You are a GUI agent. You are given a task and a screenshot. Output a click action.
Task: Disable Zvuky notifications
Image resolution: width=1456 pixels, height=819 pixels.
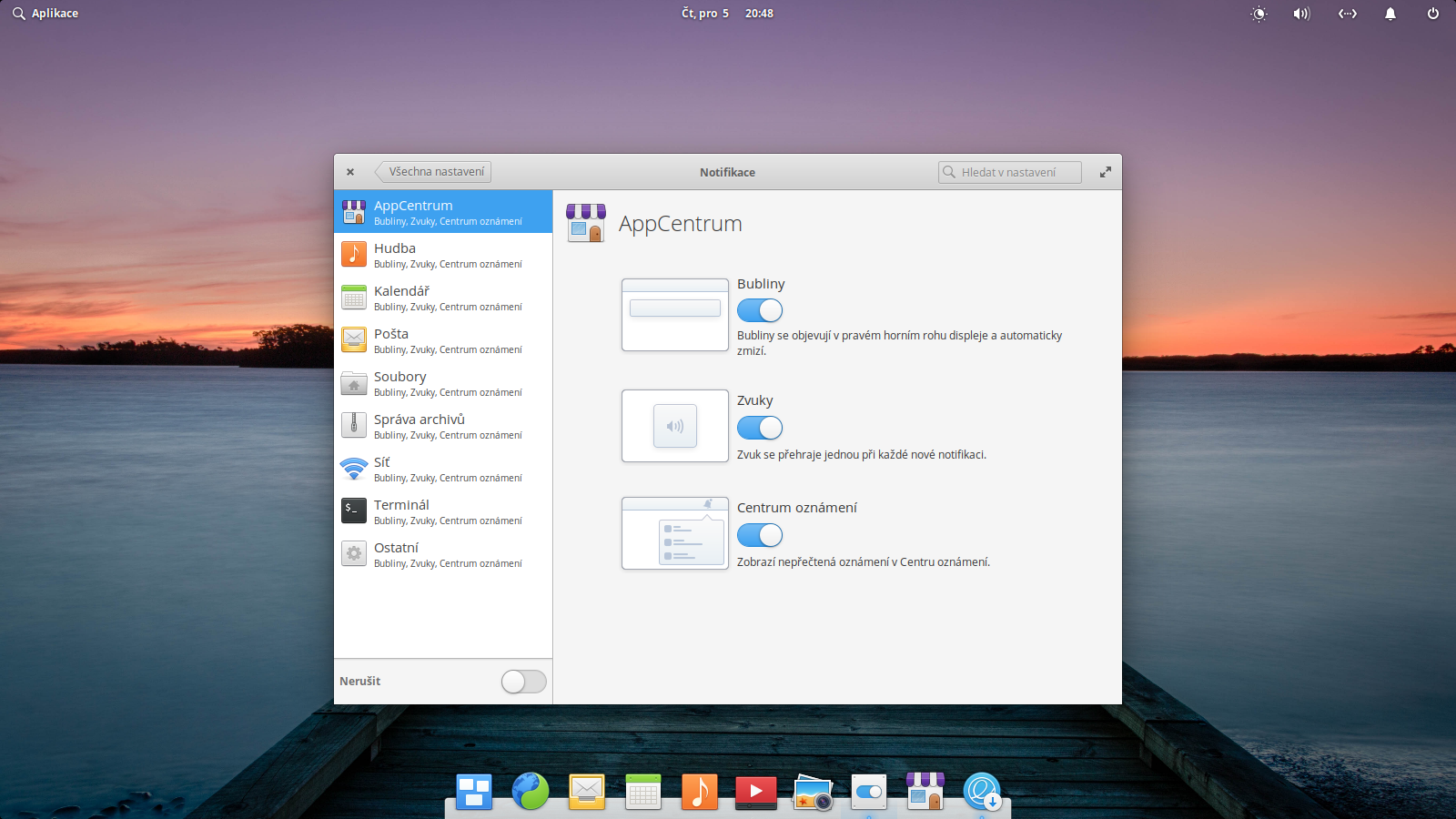[x=760, y=428]
